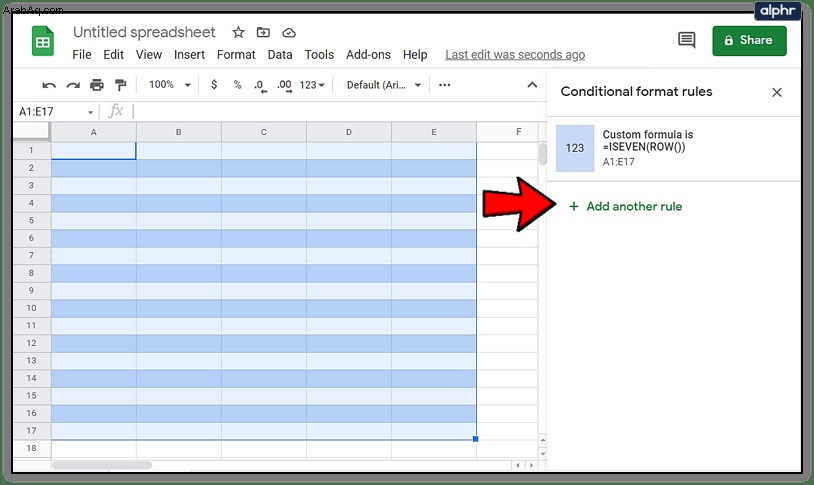Click the blue 123 rule preview swatch

click(575, 148)
